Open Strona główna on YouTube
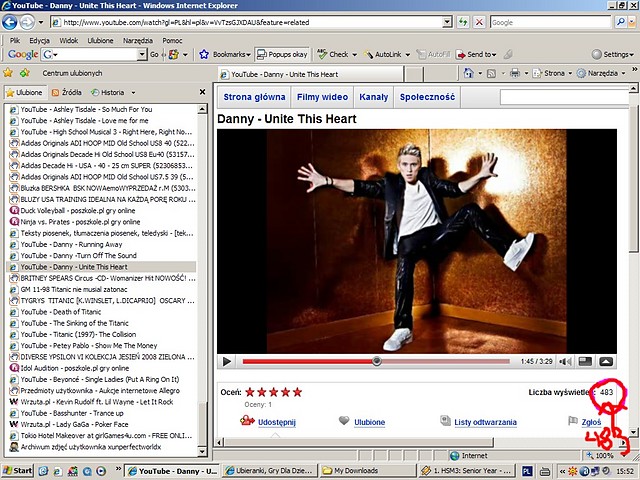Viewport: 640px width, 480px height. [254, 97]
